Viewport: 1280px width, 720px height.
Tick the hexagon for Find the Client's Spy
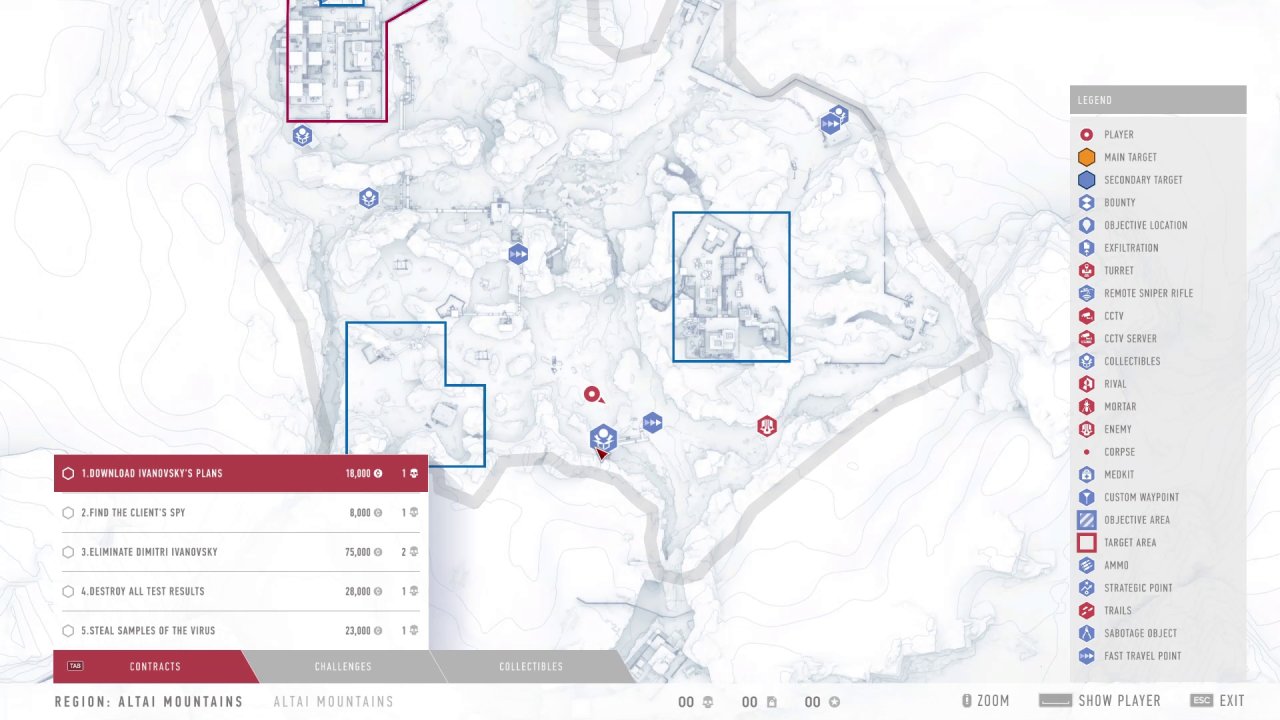click(68, 513)
